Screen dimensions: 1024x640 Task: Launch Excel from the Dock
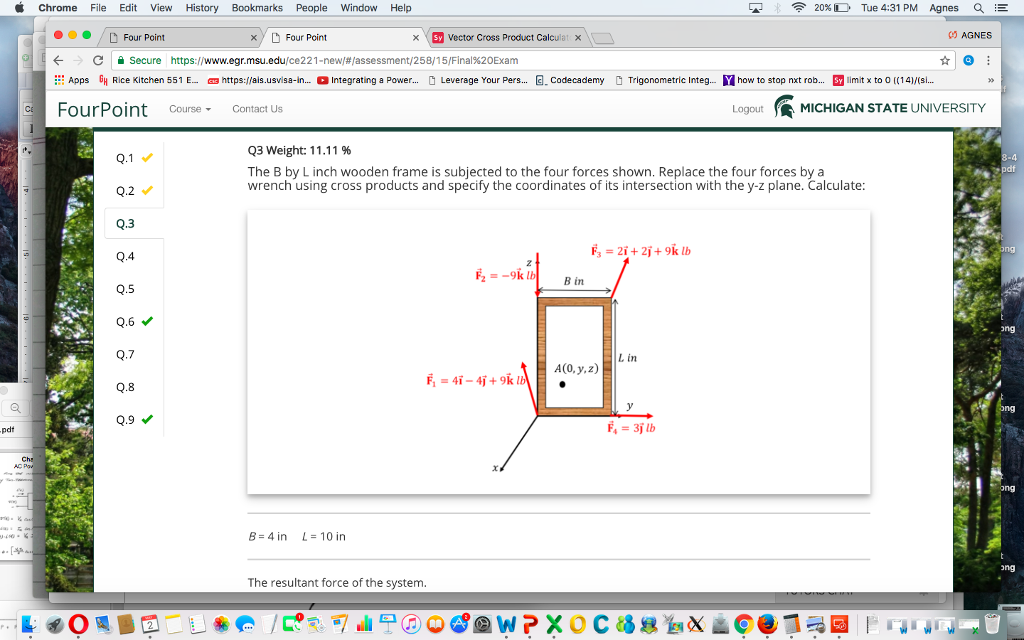[x=554, y=624]
